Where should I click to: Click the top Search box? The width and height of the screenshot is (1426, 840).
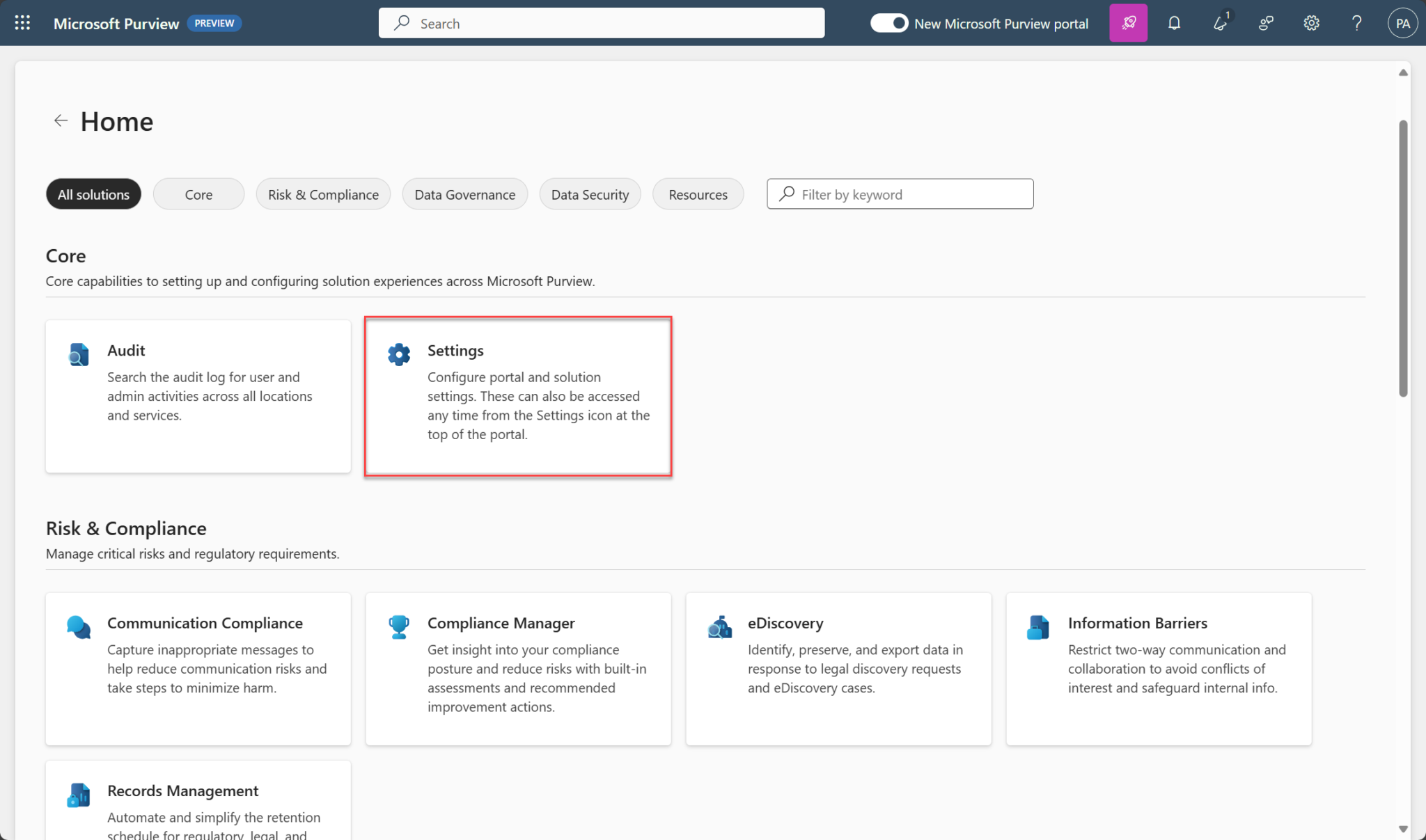click(x=602, y=23)
